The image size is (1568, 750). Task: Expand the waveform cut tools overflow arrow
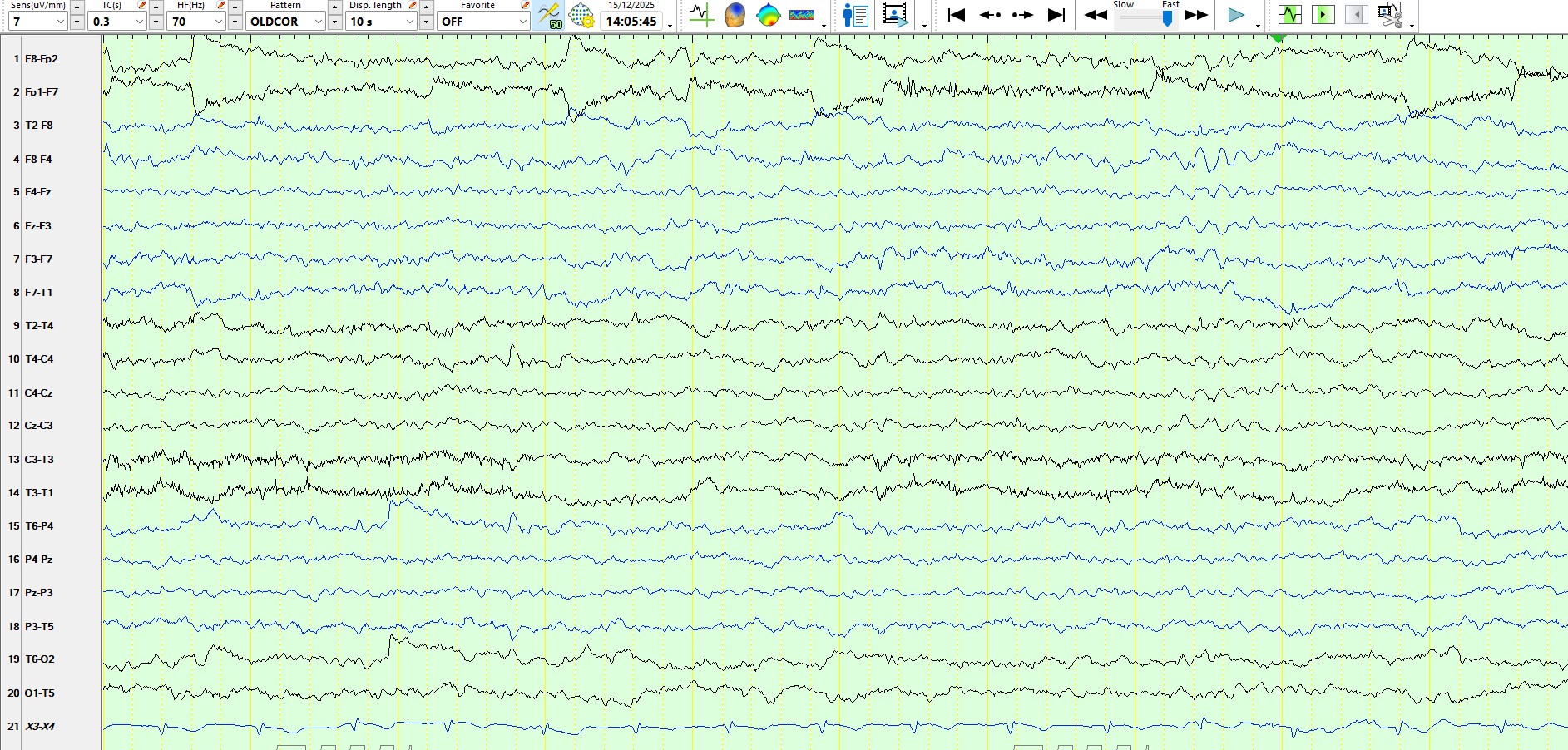(x=1412, y=26)
